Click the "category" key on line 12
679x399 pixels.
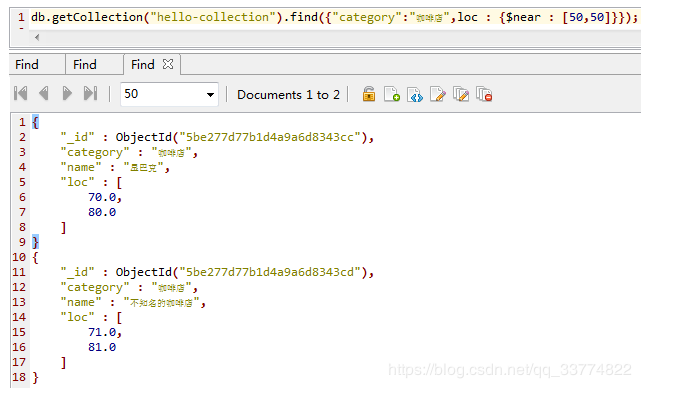click(95, 288)
